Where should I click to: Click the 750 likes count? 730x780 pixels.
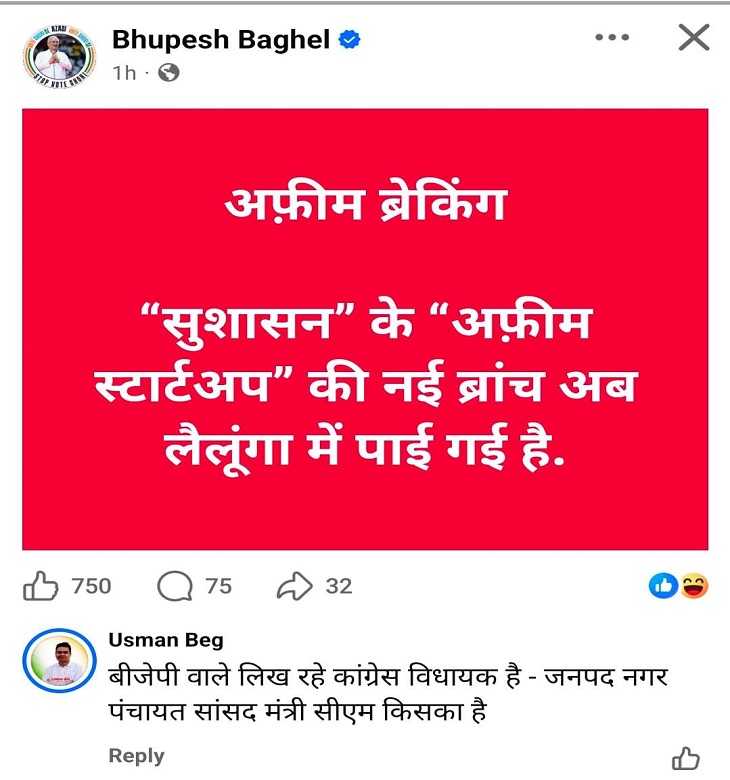(x=91, y=586)
